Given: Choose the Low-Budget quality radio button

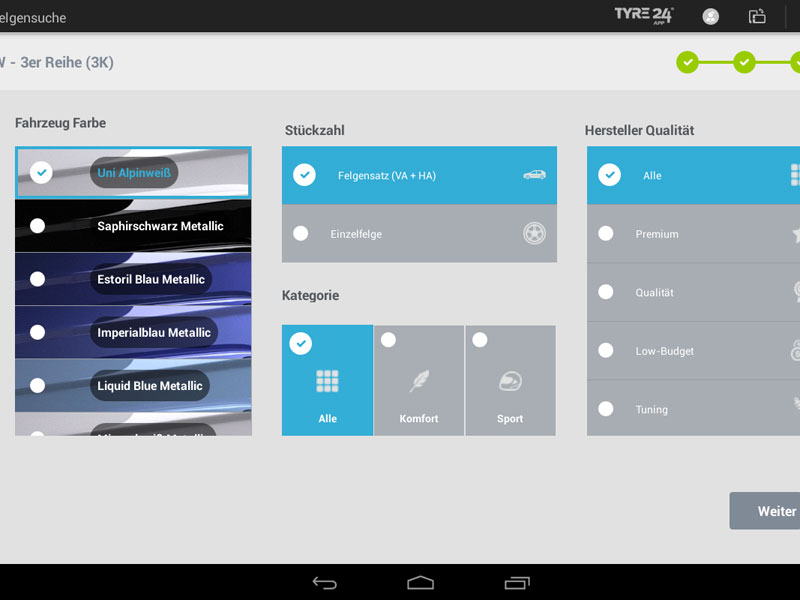Looking at the screenshot, I should click(x=606, y=350).
